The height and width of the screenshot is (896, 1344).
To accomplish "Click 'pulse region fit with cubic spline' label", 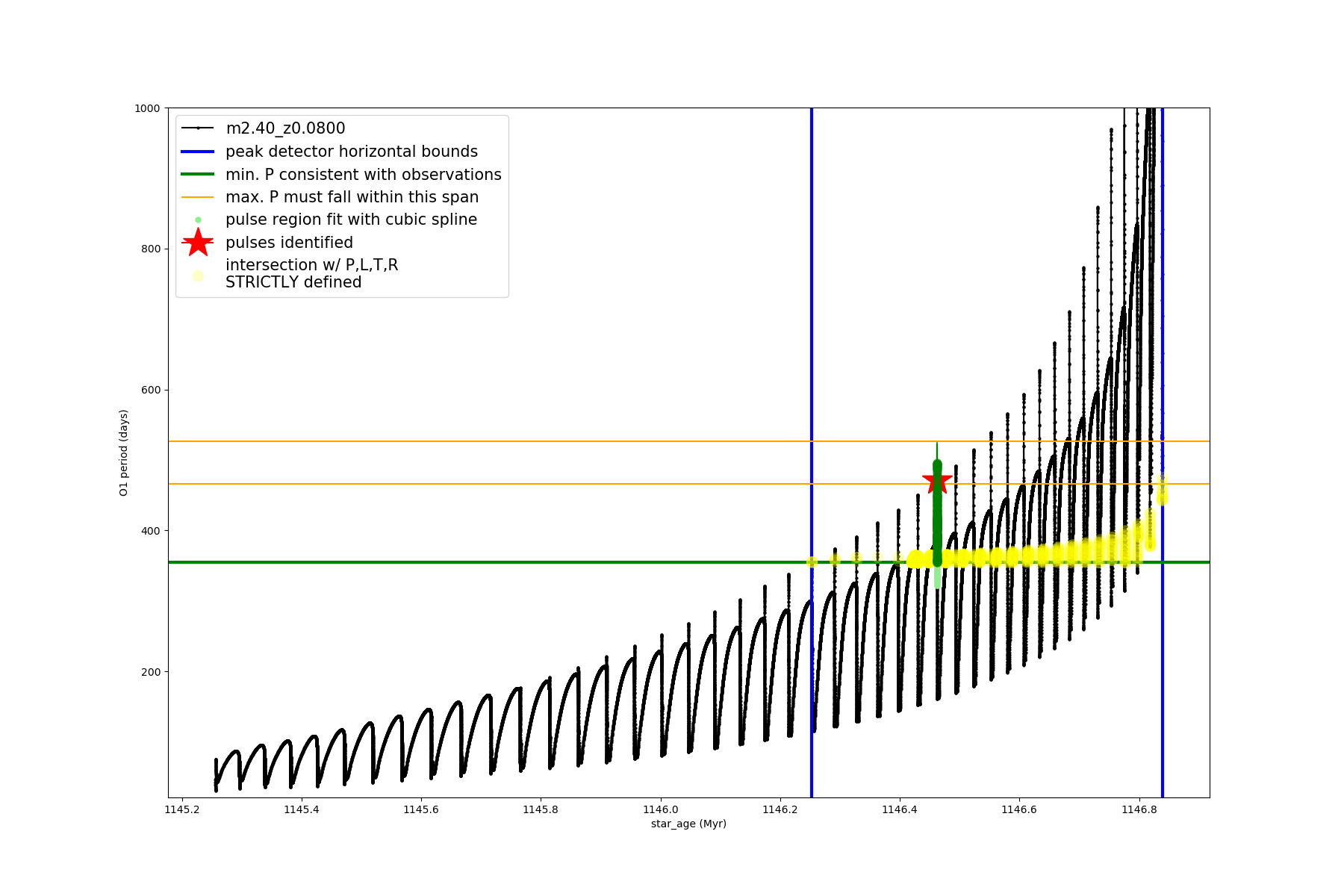I will 351,220.
